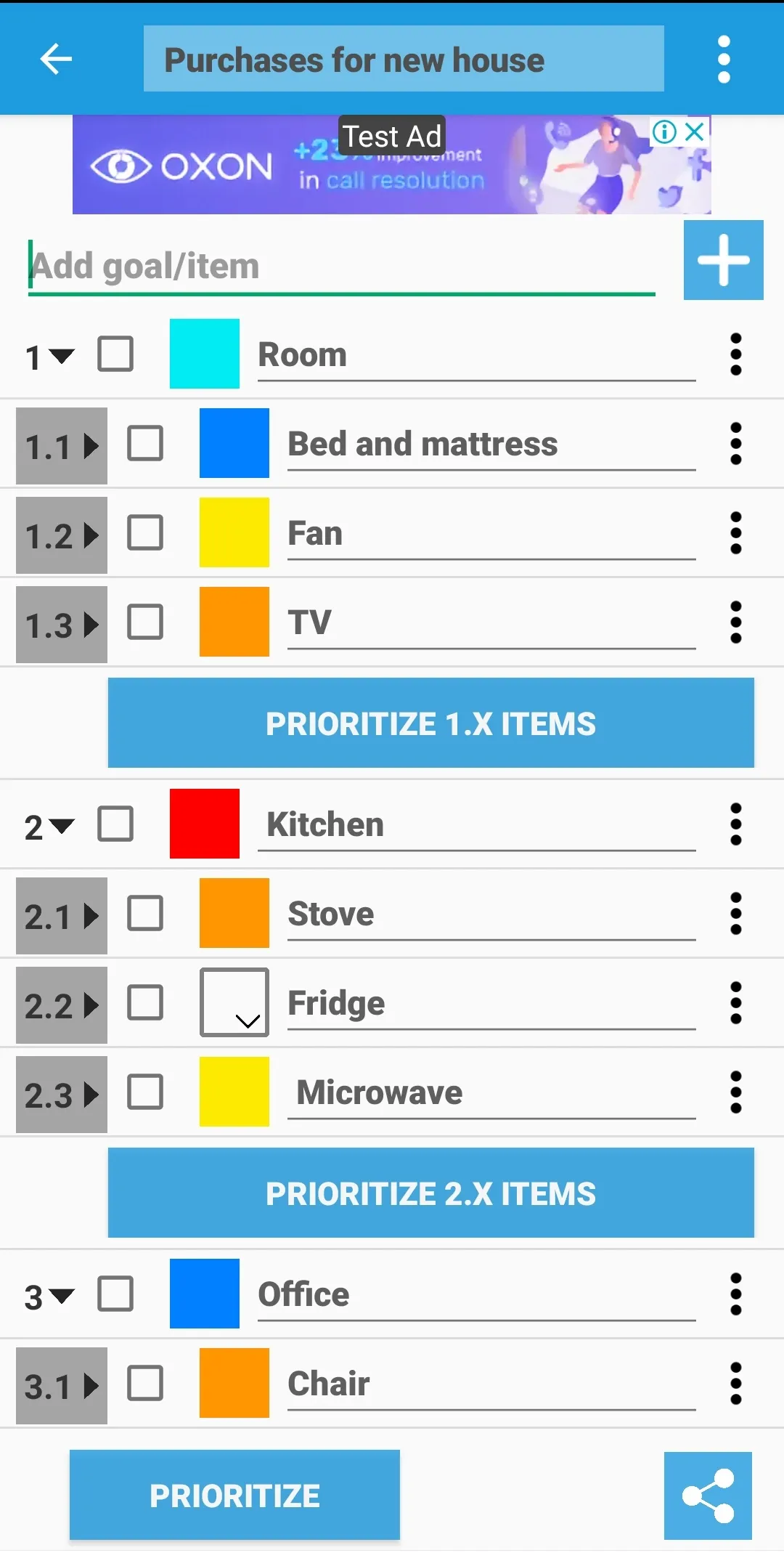This screenshot has width=784, height=1566.
Task: Change the orange color swatch for TV
Action: click(234, 622)
